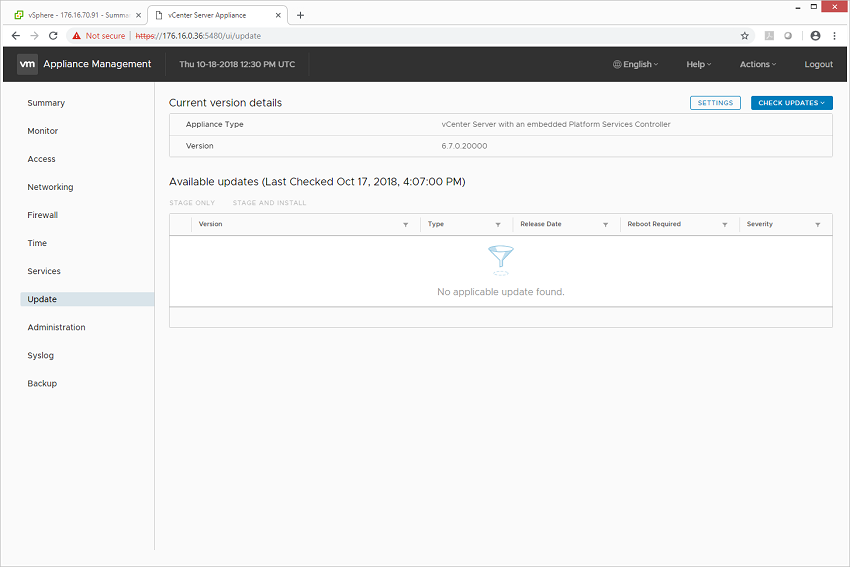The height and width of the screenshot is (567, 850).
Task: Reload the page with refresh icon
Action: pos(53,36)
